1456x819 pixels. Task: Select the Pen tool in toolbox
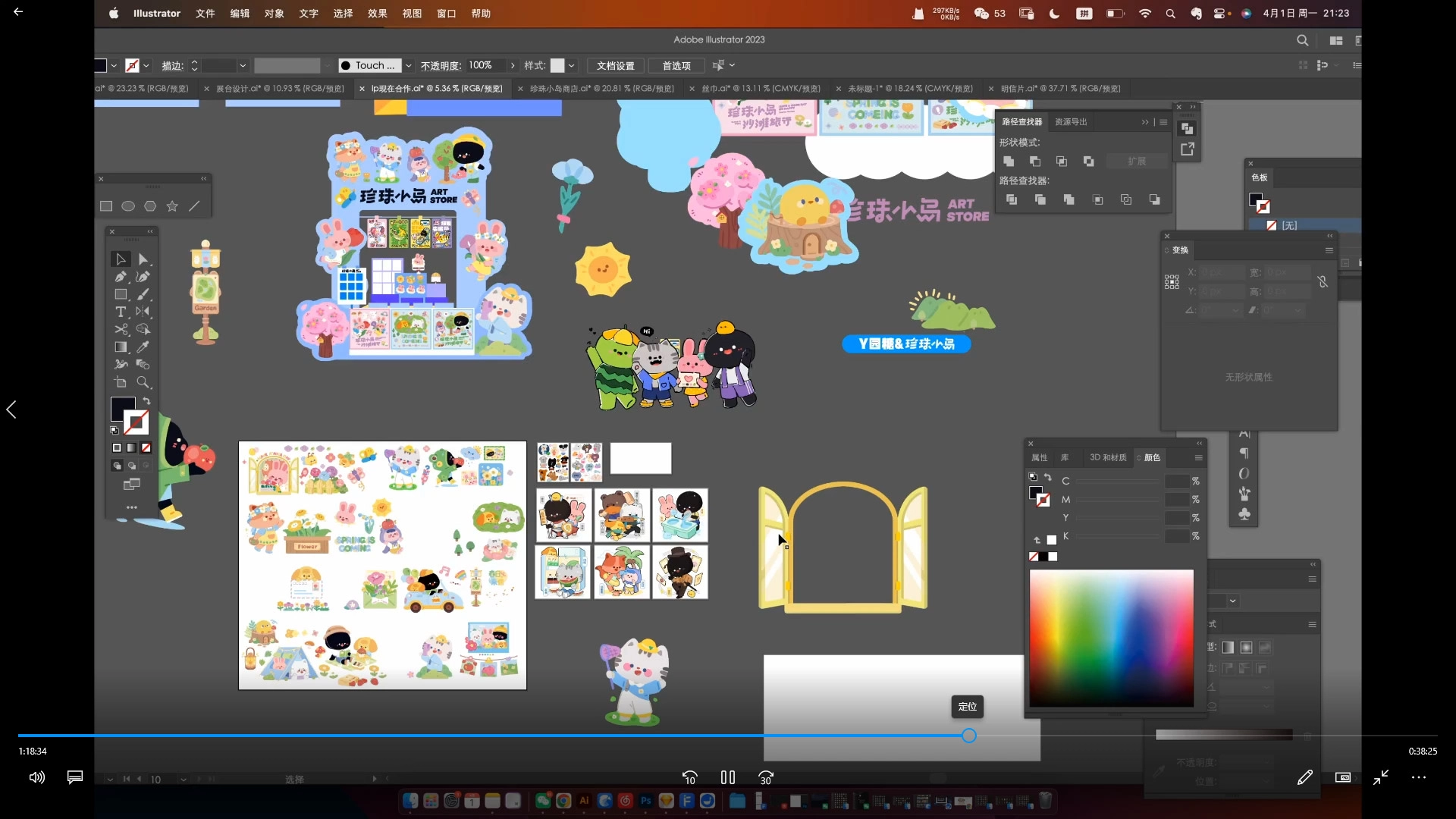pos(121,277)
